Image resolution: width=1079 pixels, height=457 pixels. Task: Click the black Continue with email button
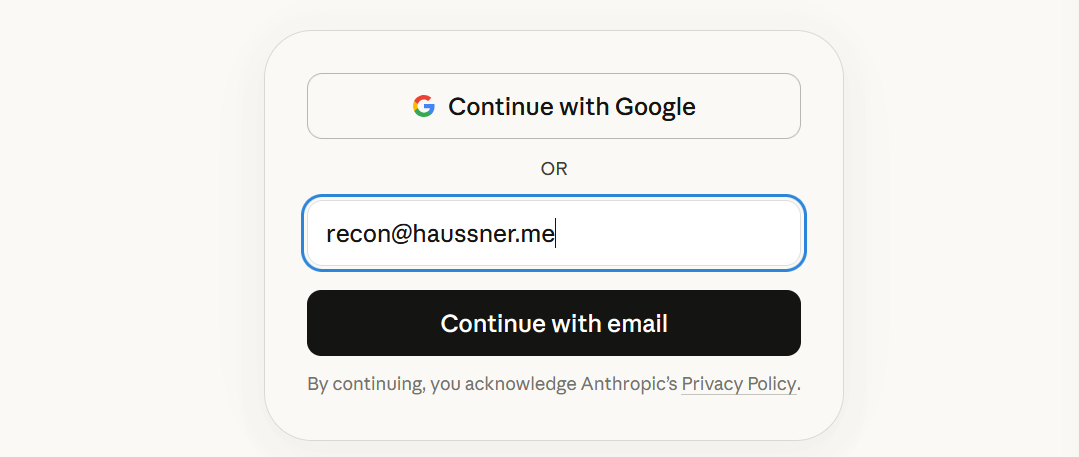554,323
